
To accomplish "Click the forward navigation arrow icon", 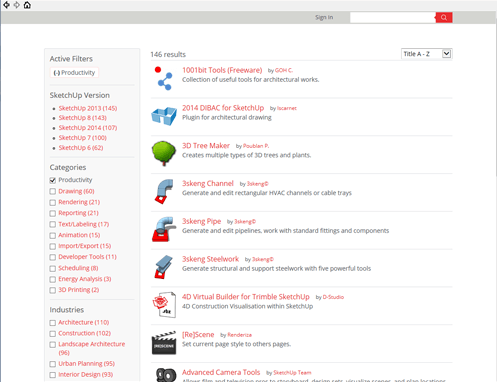I will [17, 5].
